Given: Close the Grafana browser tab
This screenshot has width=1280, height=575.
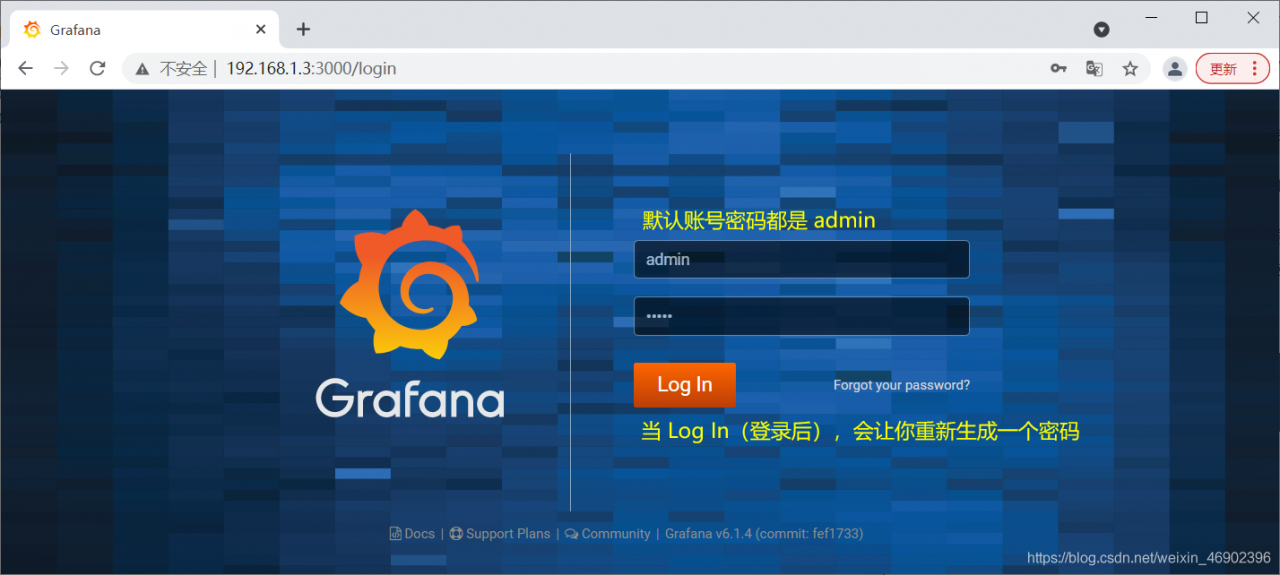Looking at the screenshot, I should [261, 29].
